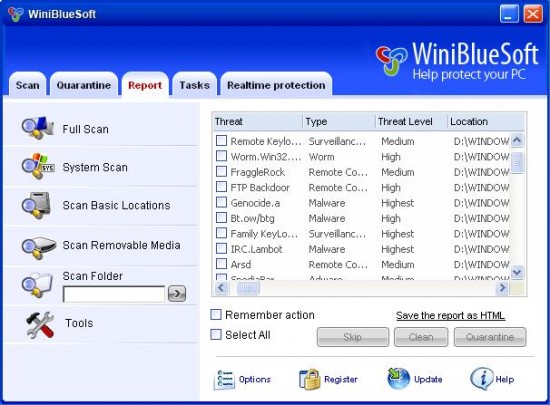Choose Scan Basic Locations label

pyautogui.click(x=116, y=205)
